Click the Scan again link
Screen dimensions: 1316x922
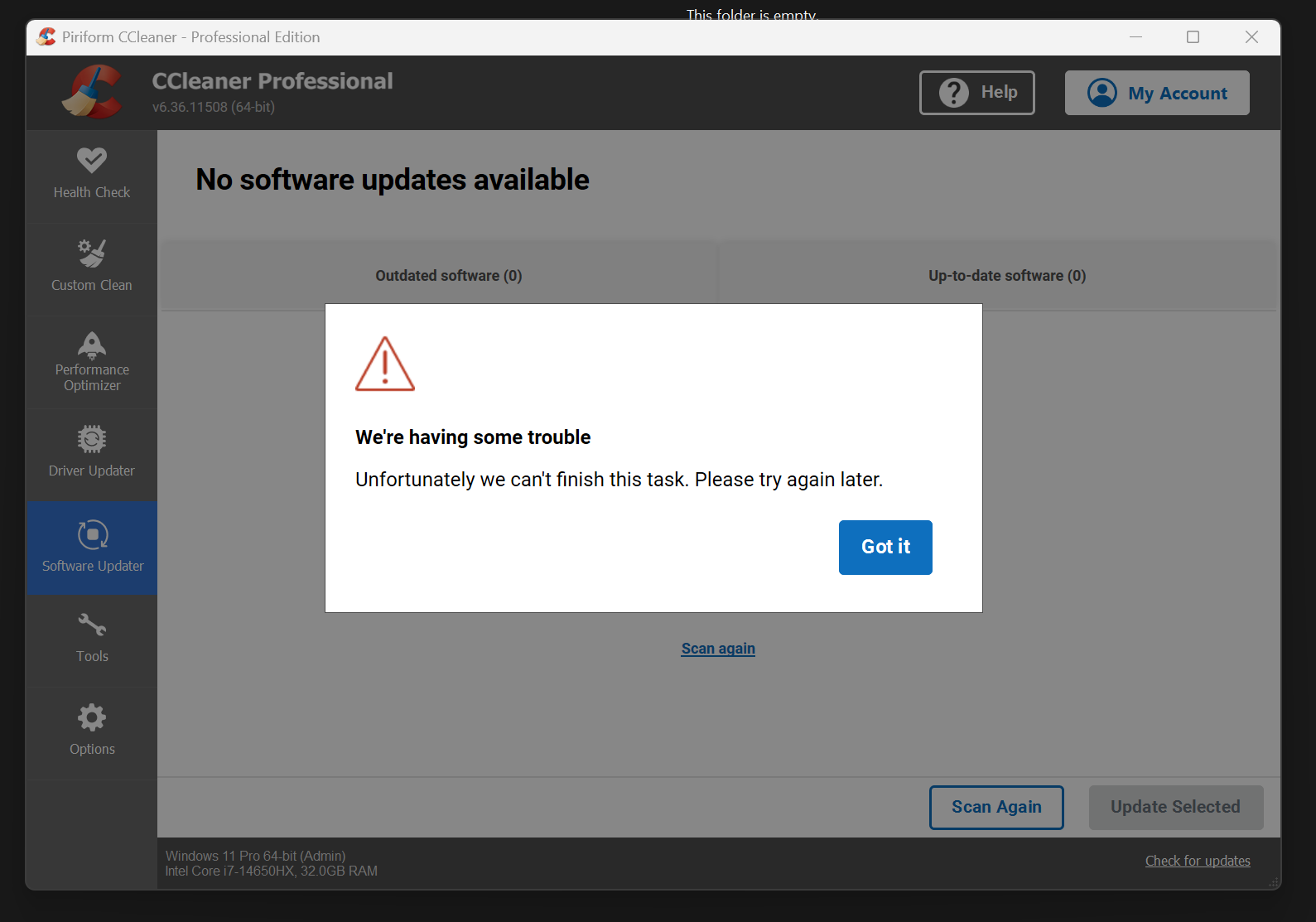point(718,649)
